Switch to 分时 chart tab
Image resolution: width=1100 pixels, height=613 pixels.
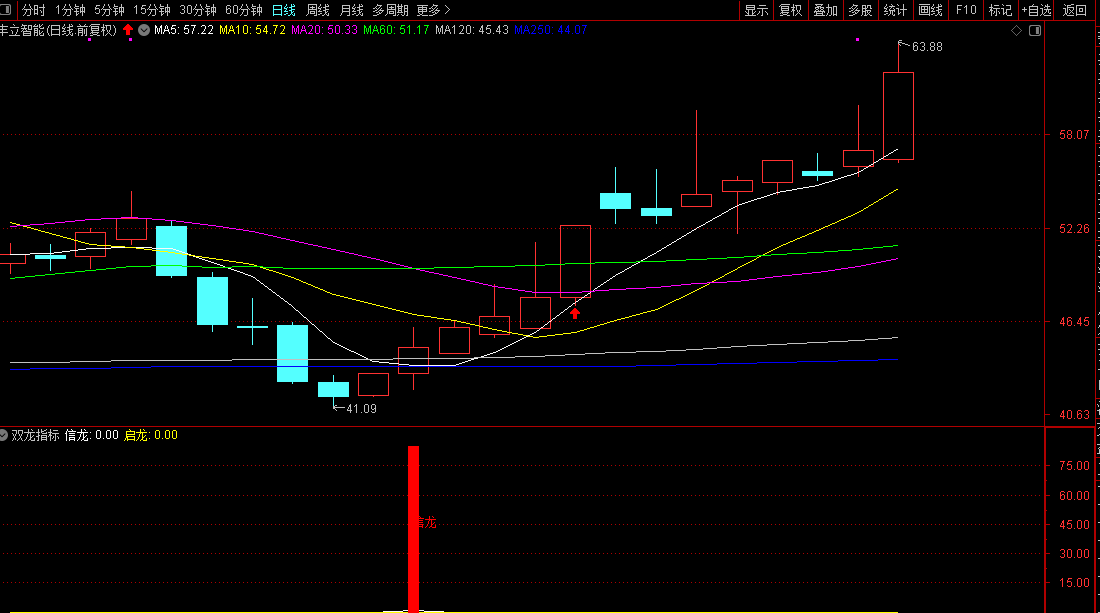(x=33, y=10)
